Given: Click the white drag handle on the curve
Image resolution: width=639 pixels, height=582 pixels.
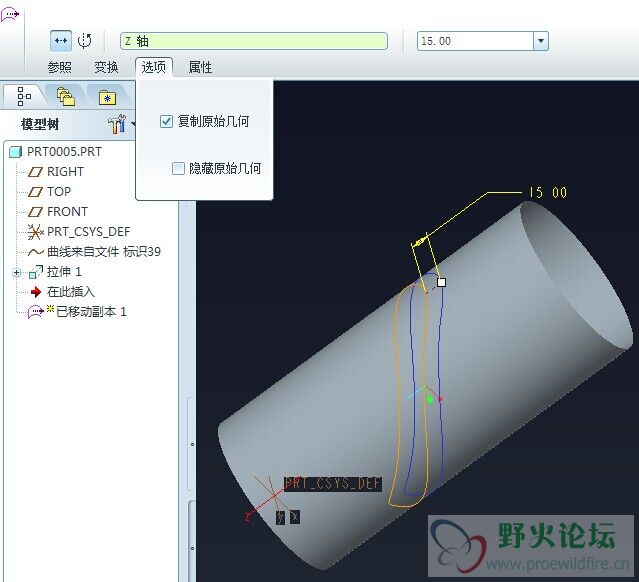Looking at the screenshot, I should point(441,282).
